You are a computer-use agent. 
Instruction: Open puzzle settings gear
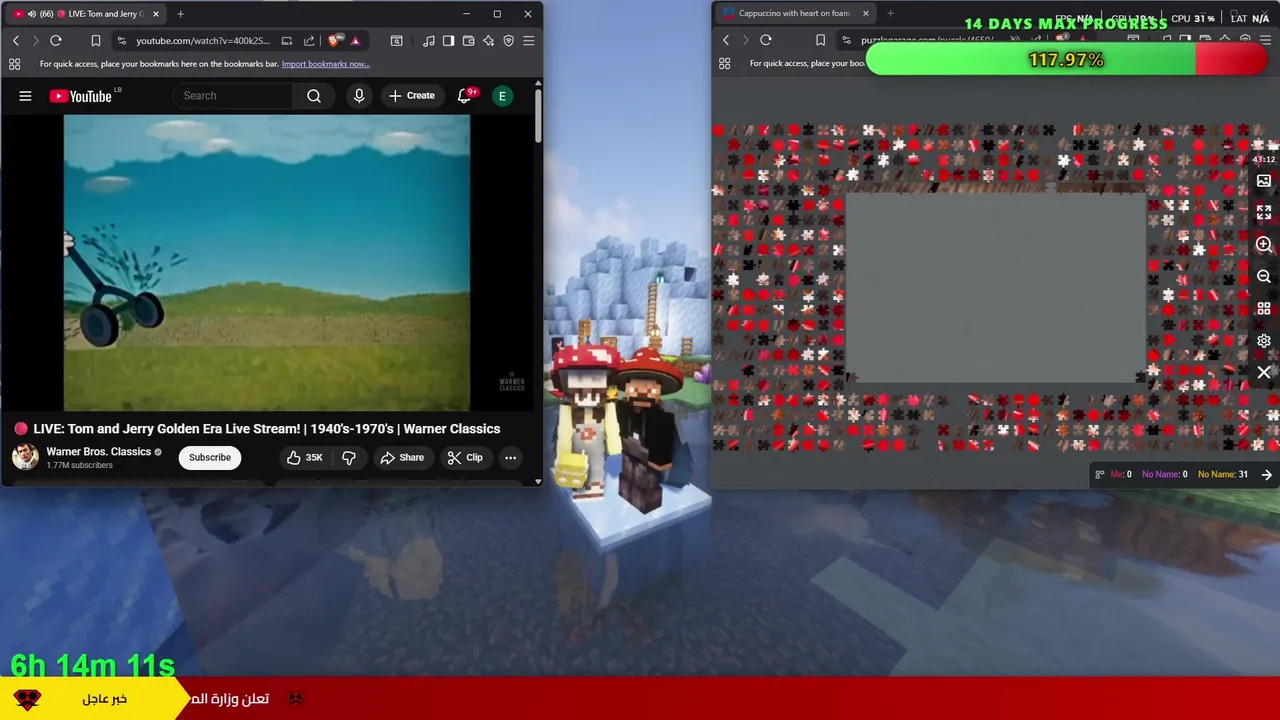pos(1264,341)
